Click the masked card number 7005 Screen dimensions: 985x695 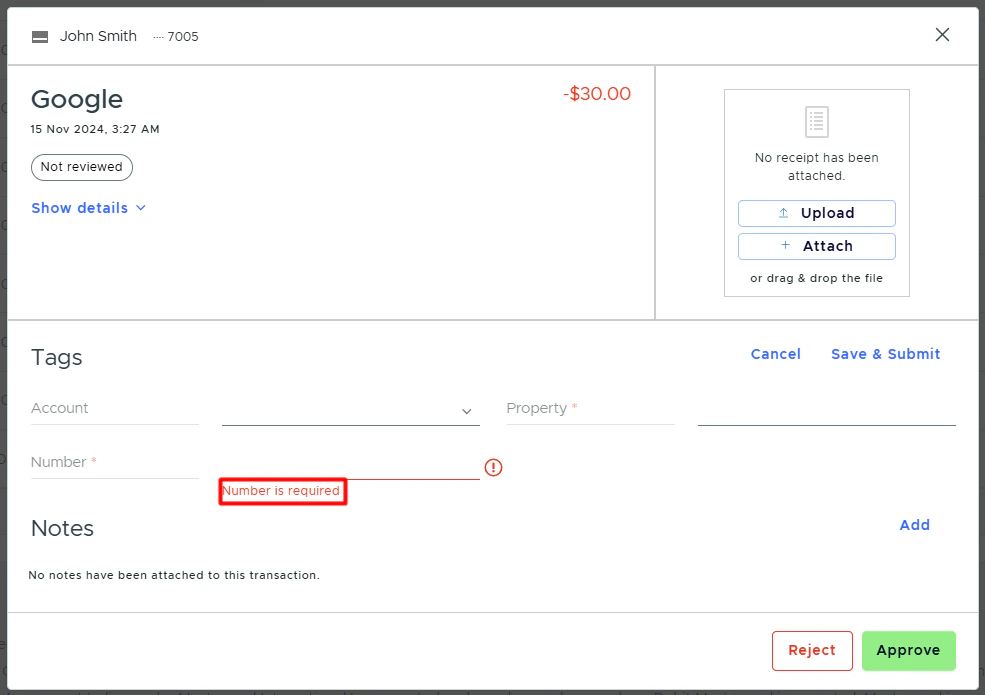click(184, 36)
